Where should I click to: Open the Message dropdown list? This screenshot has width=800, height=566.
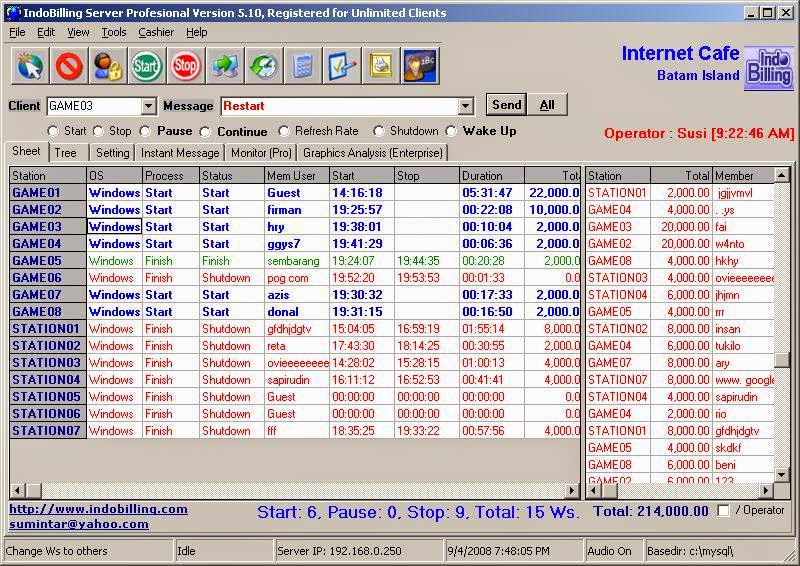pyautogui.click(x=465, y=106)
